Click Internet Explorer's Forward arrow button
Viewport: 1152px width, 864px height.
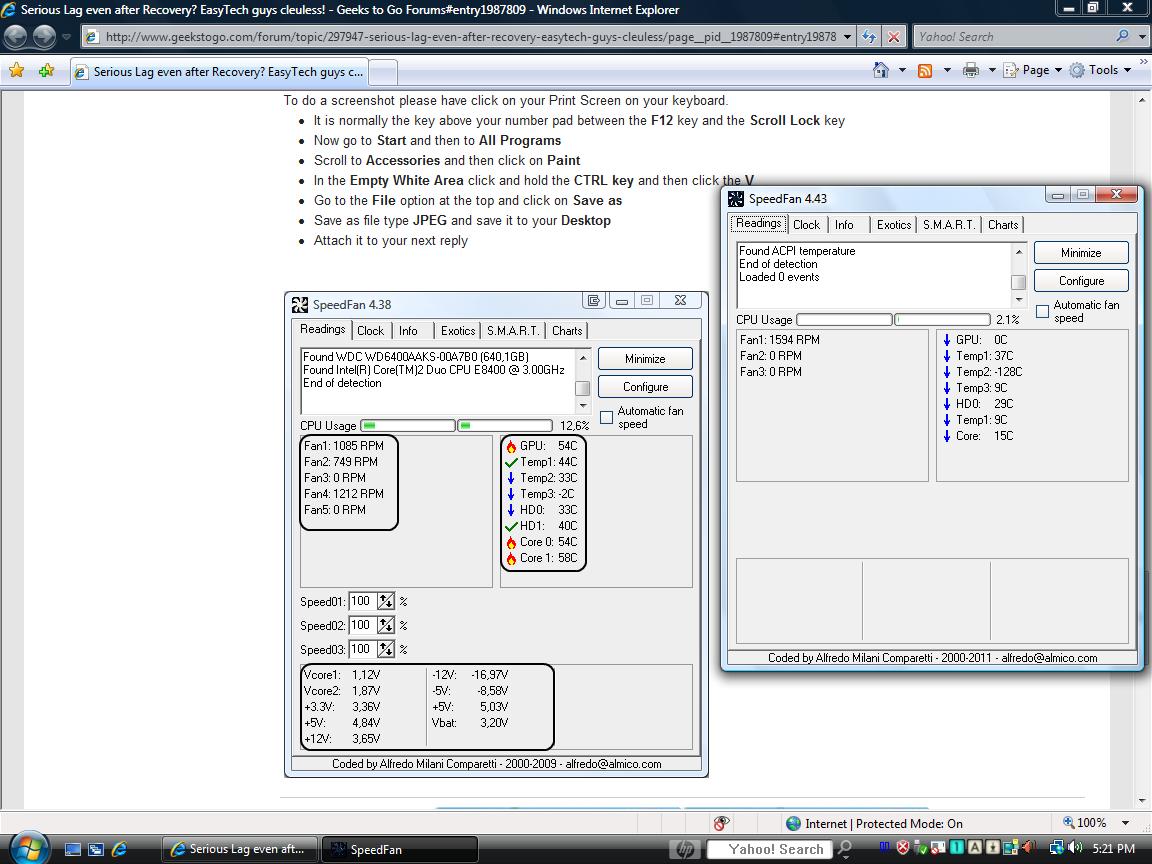click(44, 36)
